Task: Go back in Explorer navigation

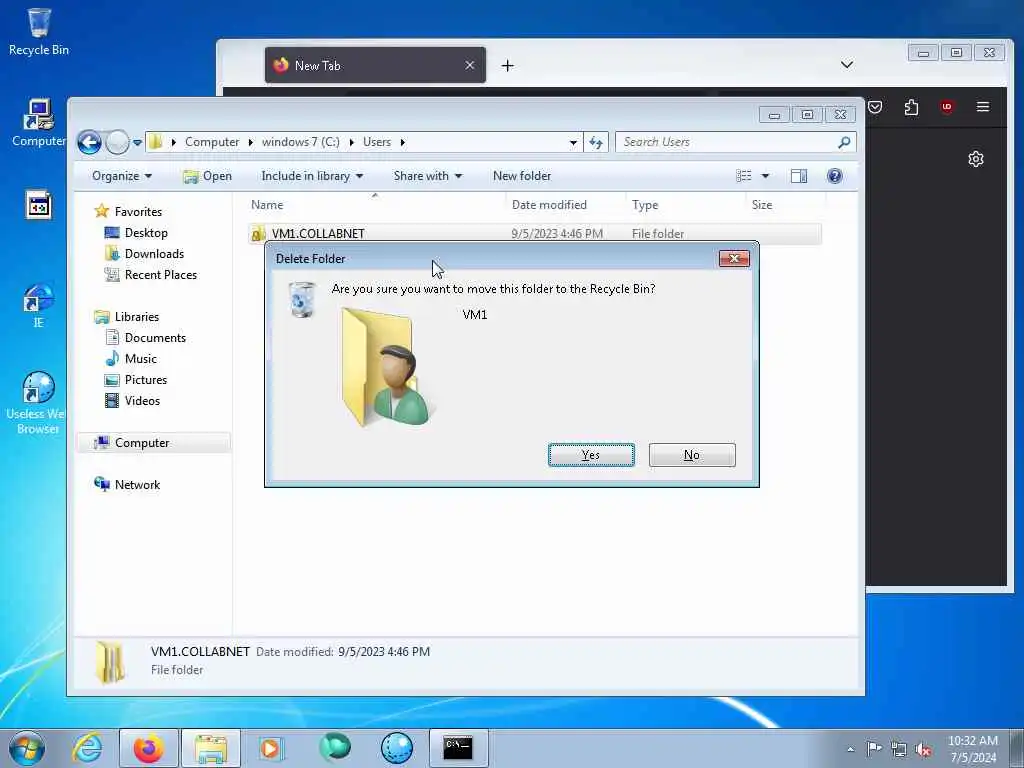Action: [89, 142]
